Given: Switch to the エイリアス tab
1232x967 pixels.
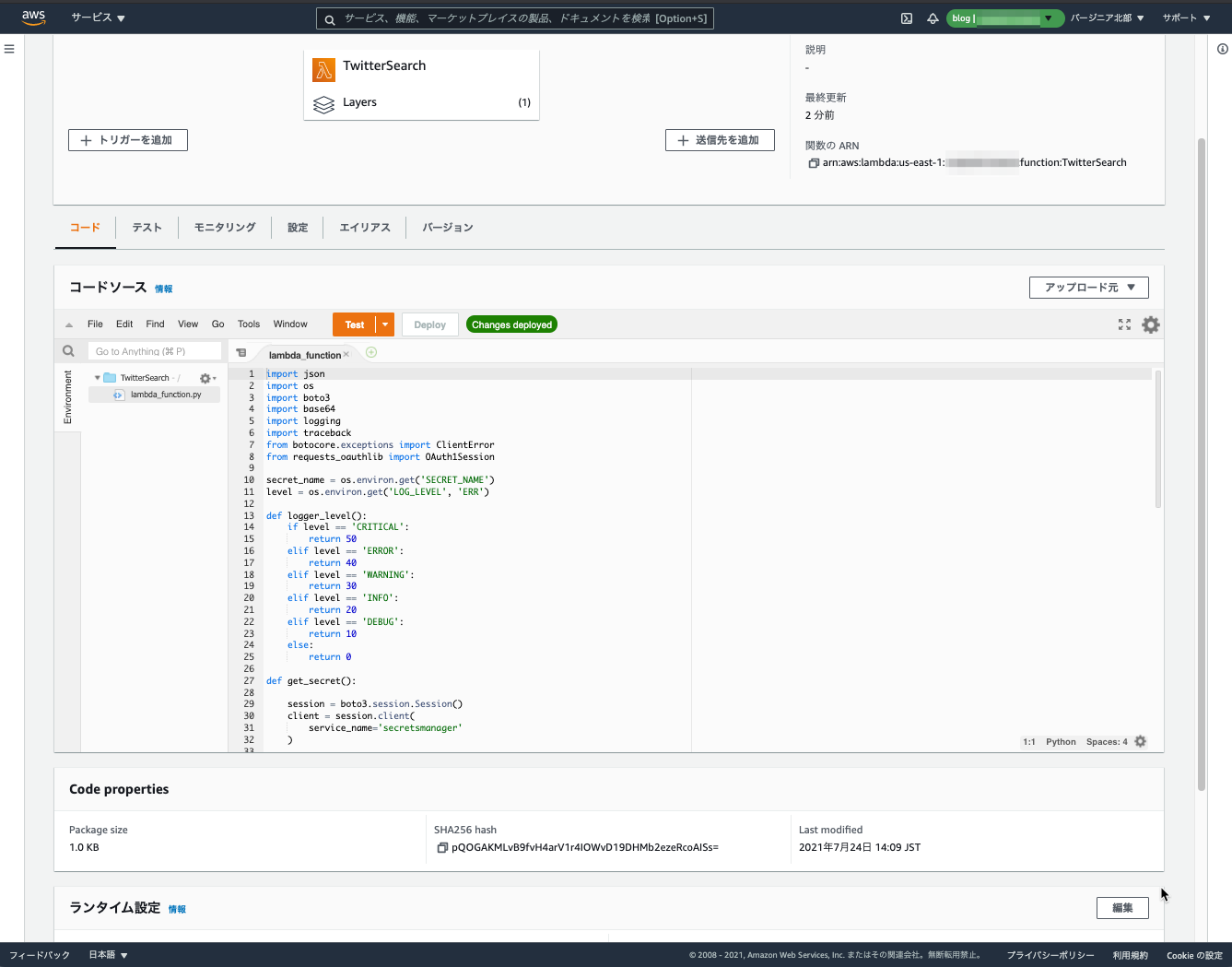Looking at the screenshot, I should [x=365, y=228].
